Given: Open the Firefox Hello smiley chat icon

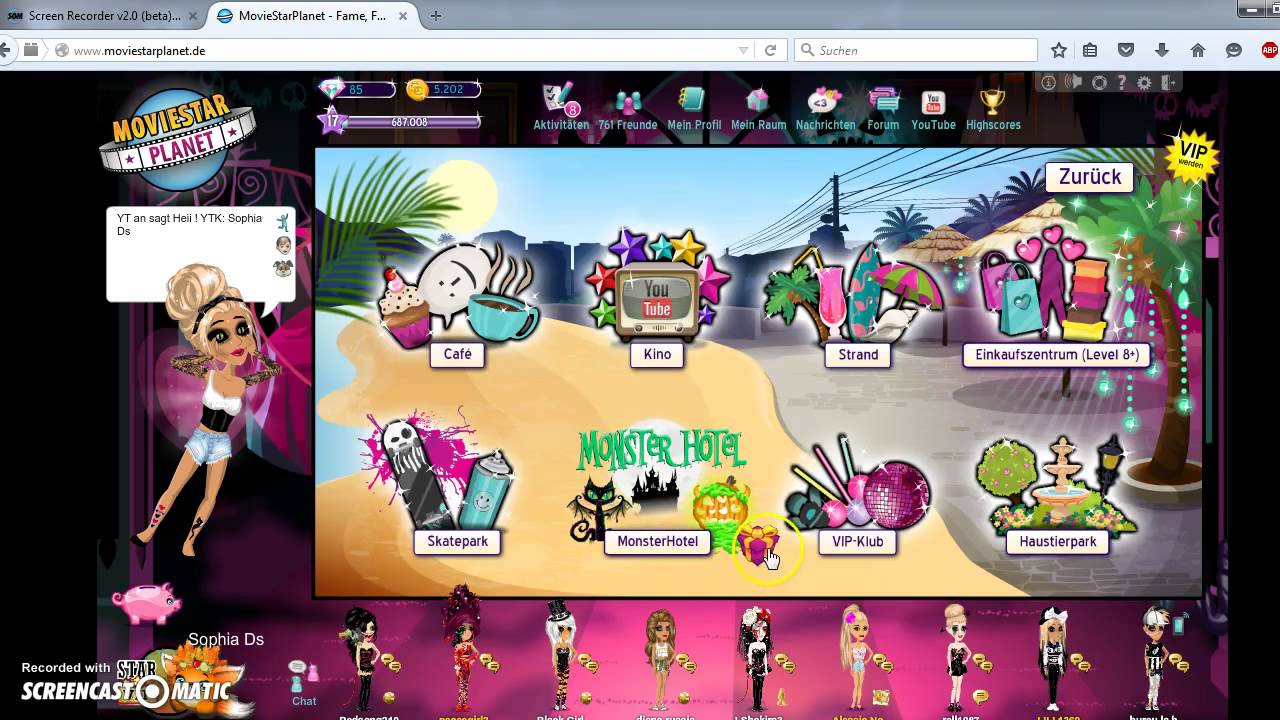Looking at the screenshot, I should pyautogui.click(x=1234, y=50).
